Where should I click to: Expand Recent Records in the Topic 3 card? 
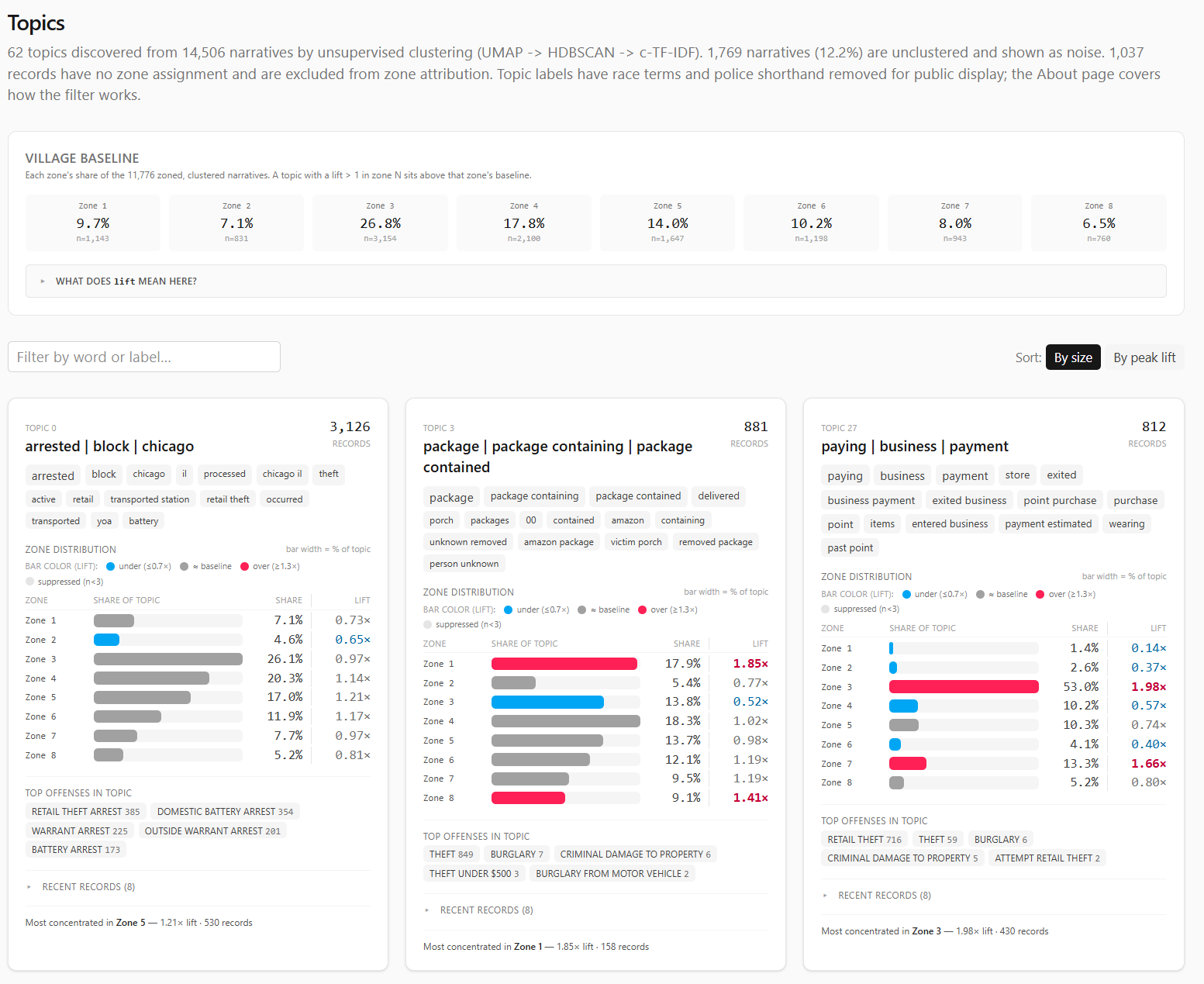(x=486, y=910)
